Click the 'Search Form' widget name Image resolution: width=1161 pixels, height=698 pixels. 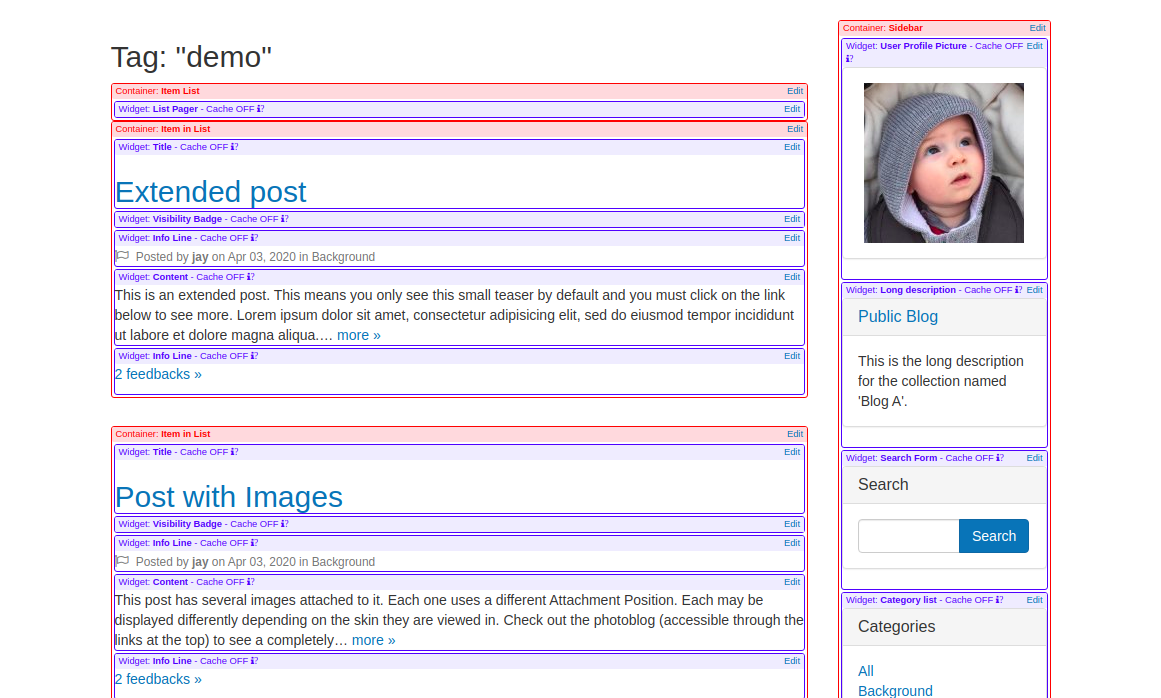pyautogui.click(x=909, y=458)
